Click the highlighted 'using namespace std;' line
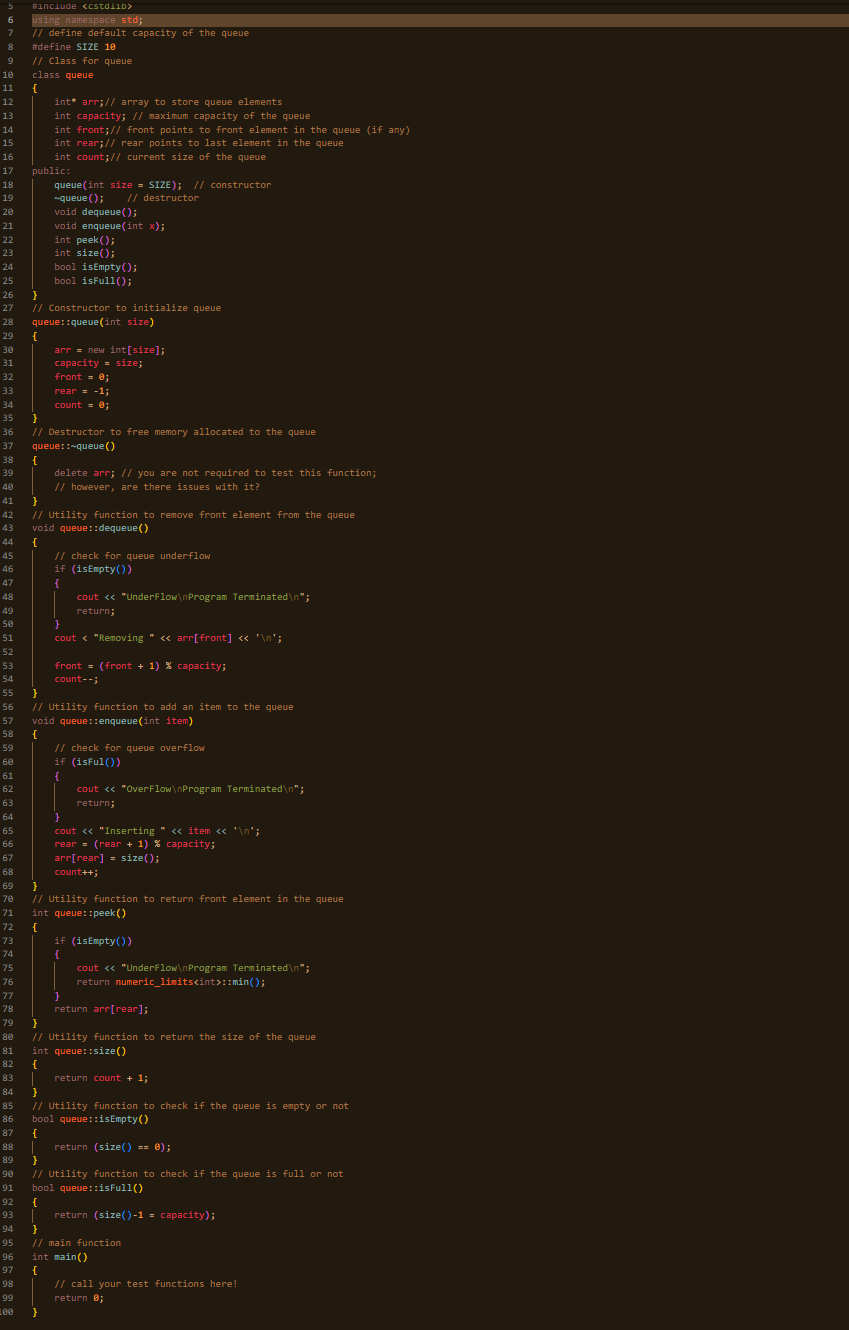 [x=85, y=19]
